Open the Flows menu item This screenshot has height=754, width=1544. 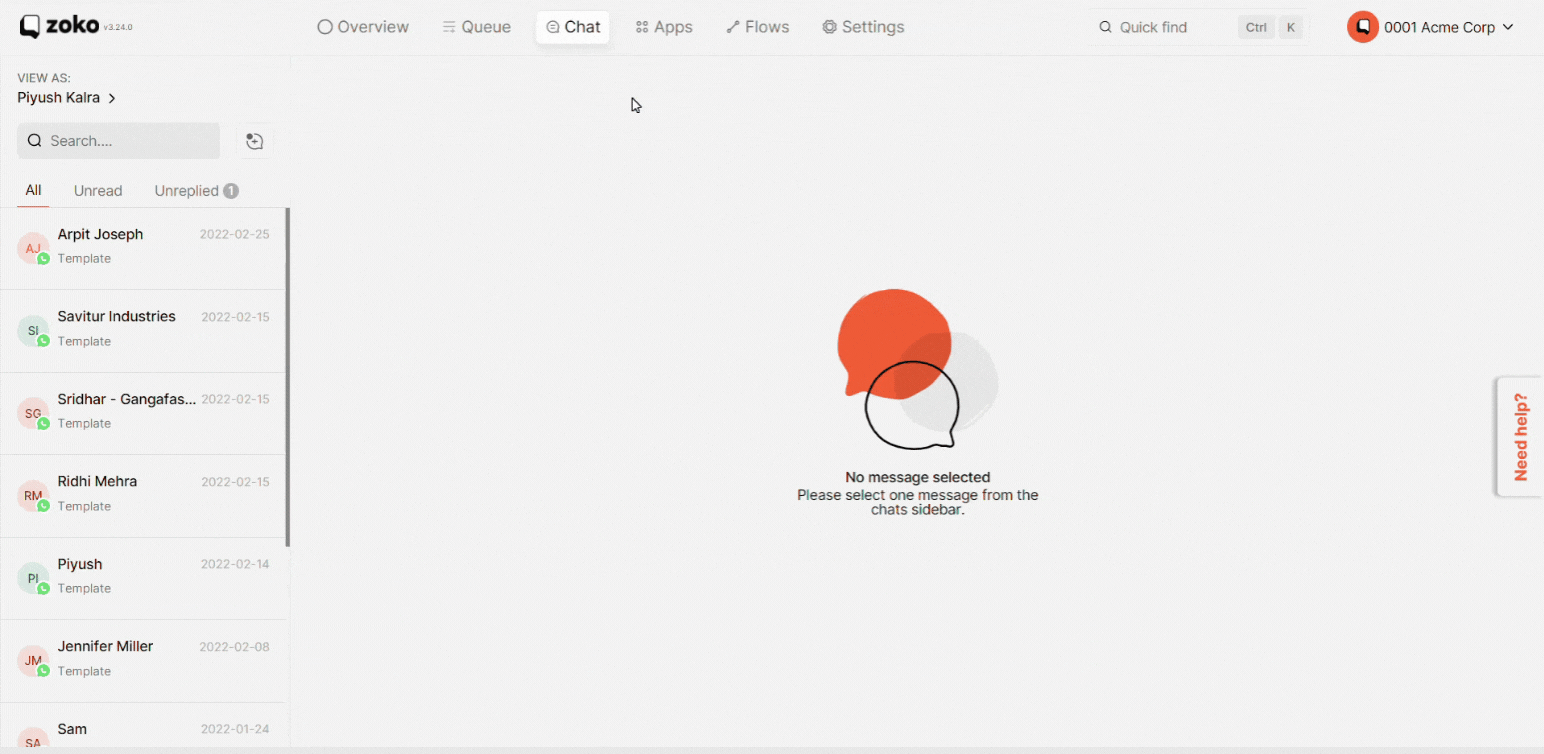click(x=758, y=27)
